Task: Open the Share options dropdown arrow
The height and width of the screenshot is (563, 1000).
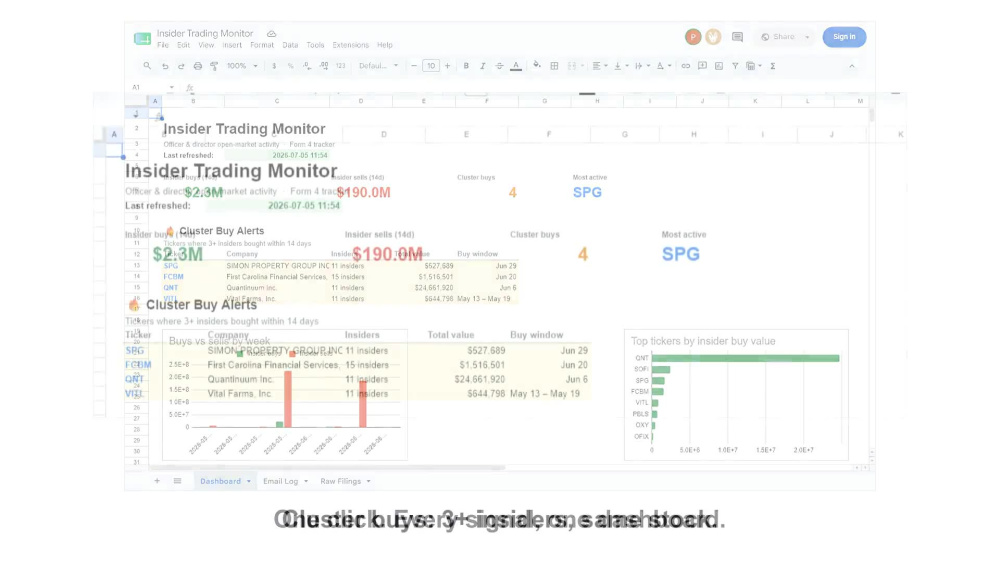Action: [807, 37]
